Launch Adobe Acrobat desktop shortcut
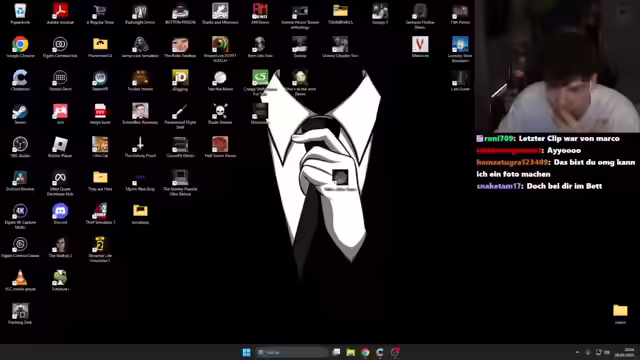Screen dimensions: 640x360 (x=60, y=13)
